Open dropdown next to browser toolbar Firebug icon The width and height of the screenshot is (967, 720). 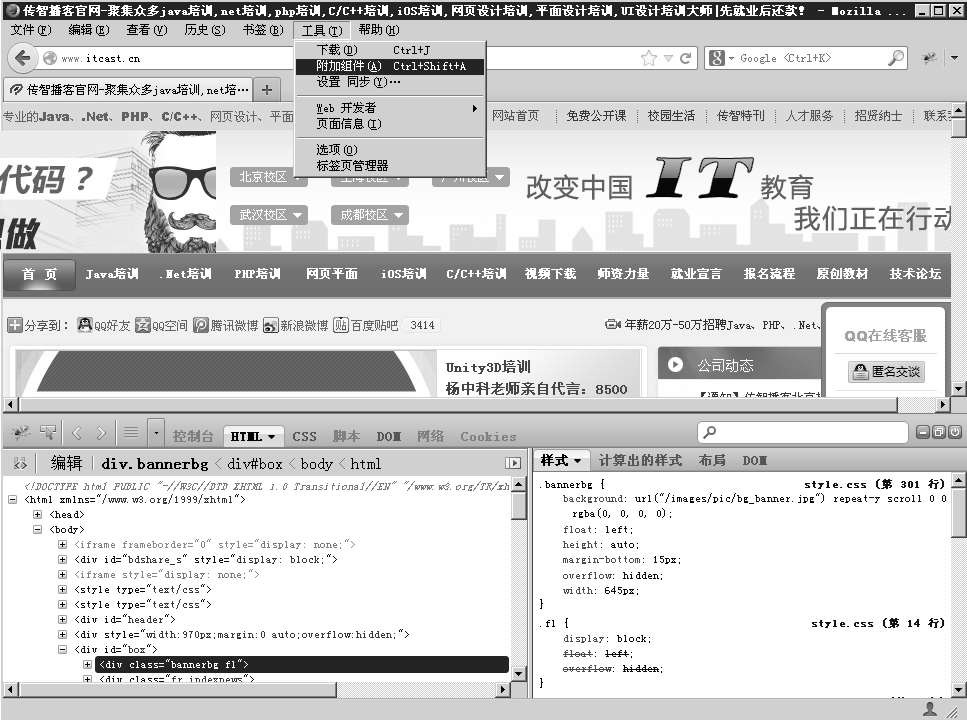955,58
